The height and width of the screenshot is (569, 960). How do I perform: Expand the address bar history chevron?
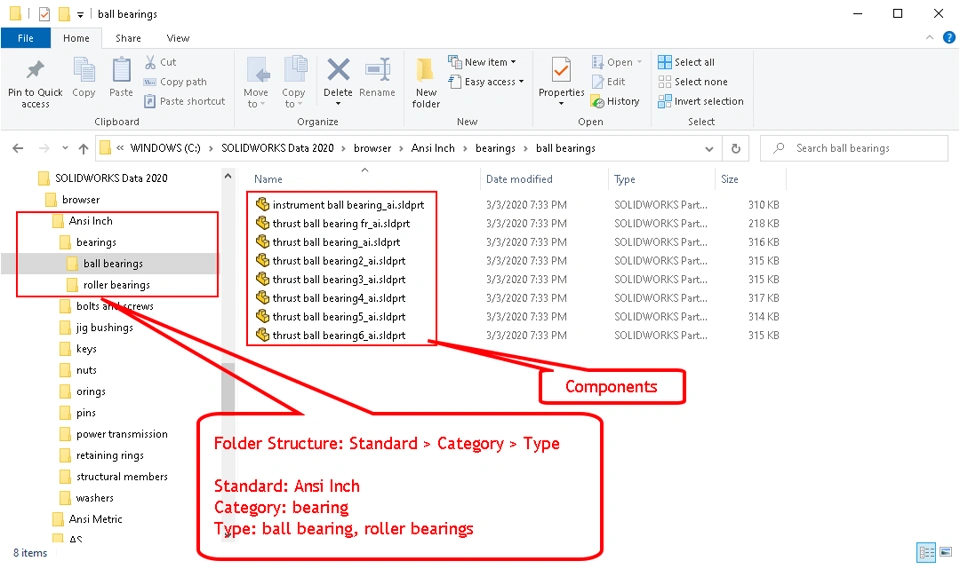coord(709,148)
